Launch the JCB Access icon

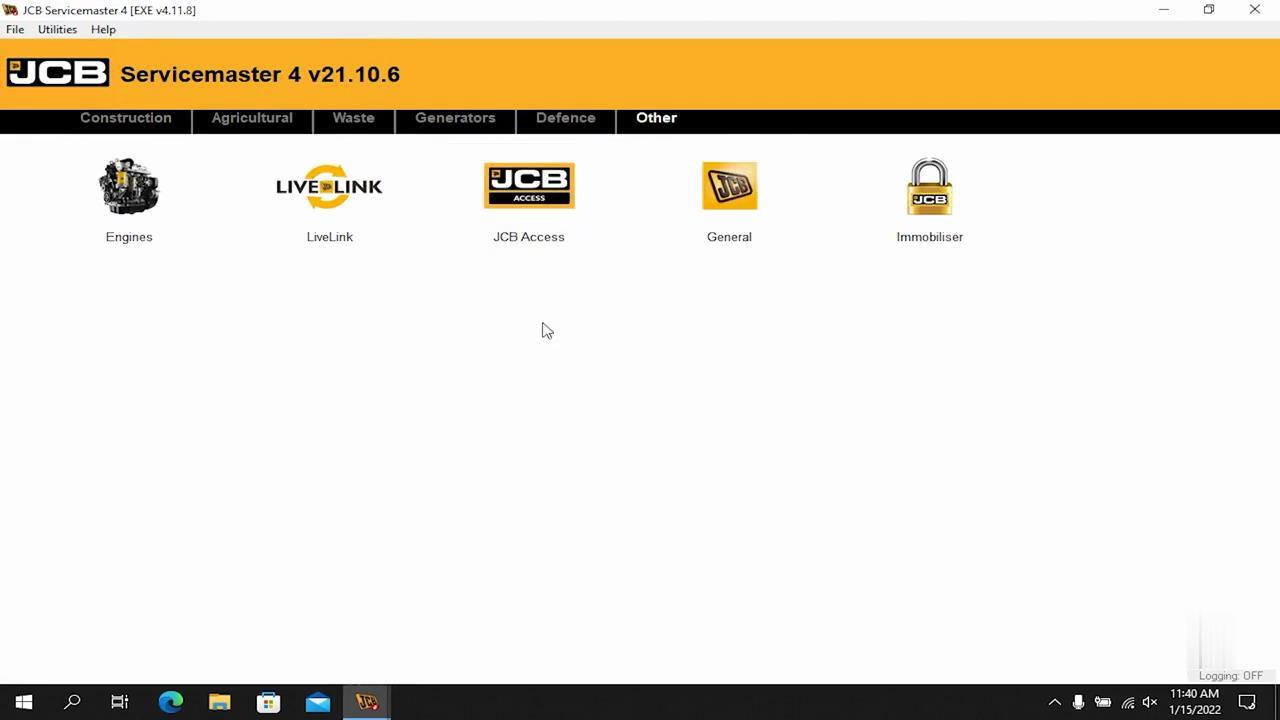point(529,186)
